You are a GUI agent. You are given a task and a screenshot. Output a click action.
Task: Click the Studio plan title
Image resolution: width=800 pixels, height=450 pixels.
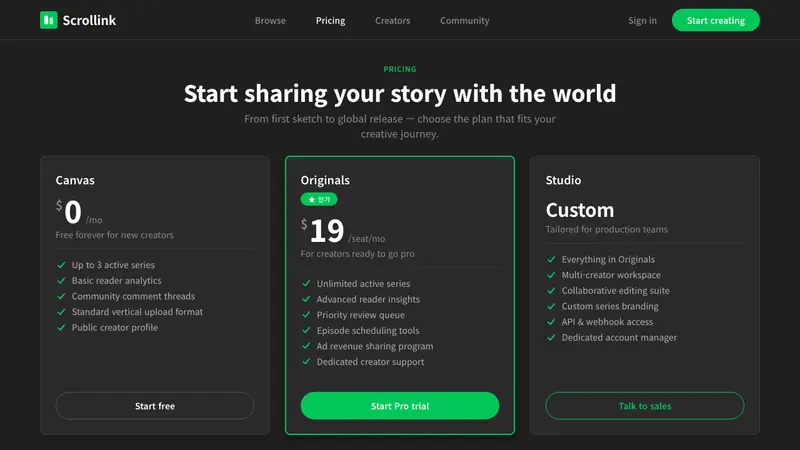(563, 180)
